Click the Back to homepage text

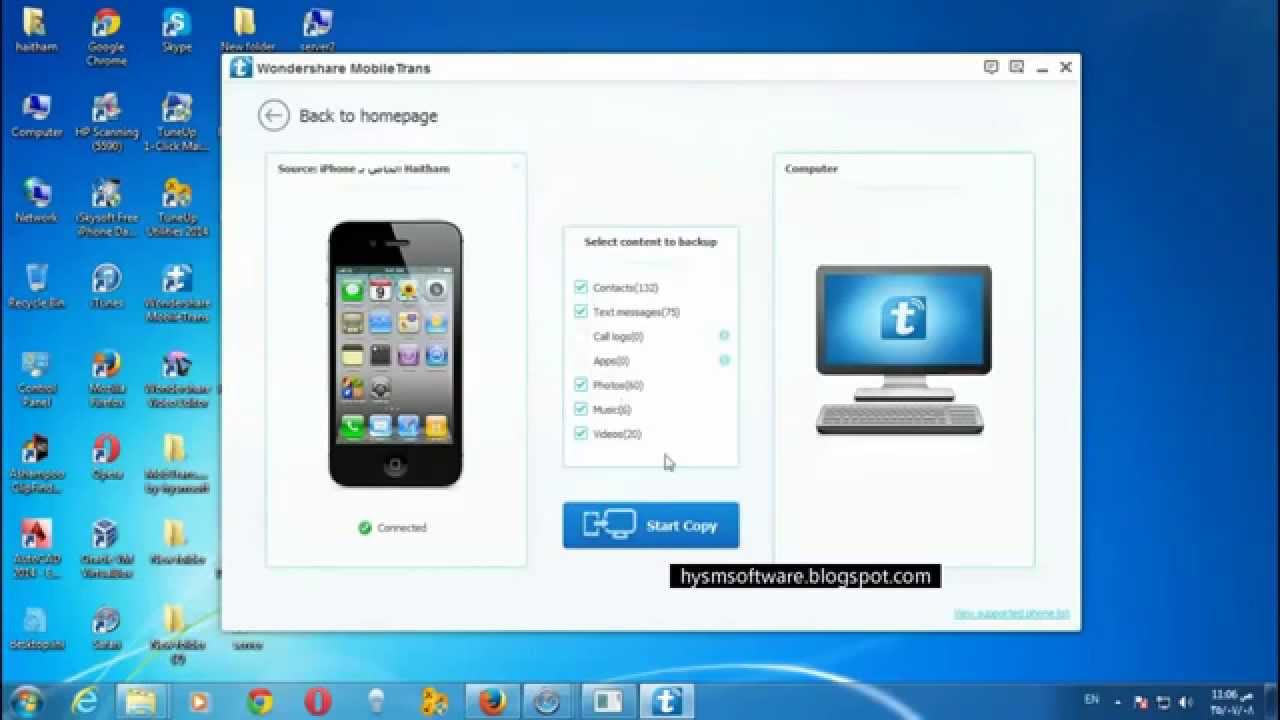pos(368,116)
